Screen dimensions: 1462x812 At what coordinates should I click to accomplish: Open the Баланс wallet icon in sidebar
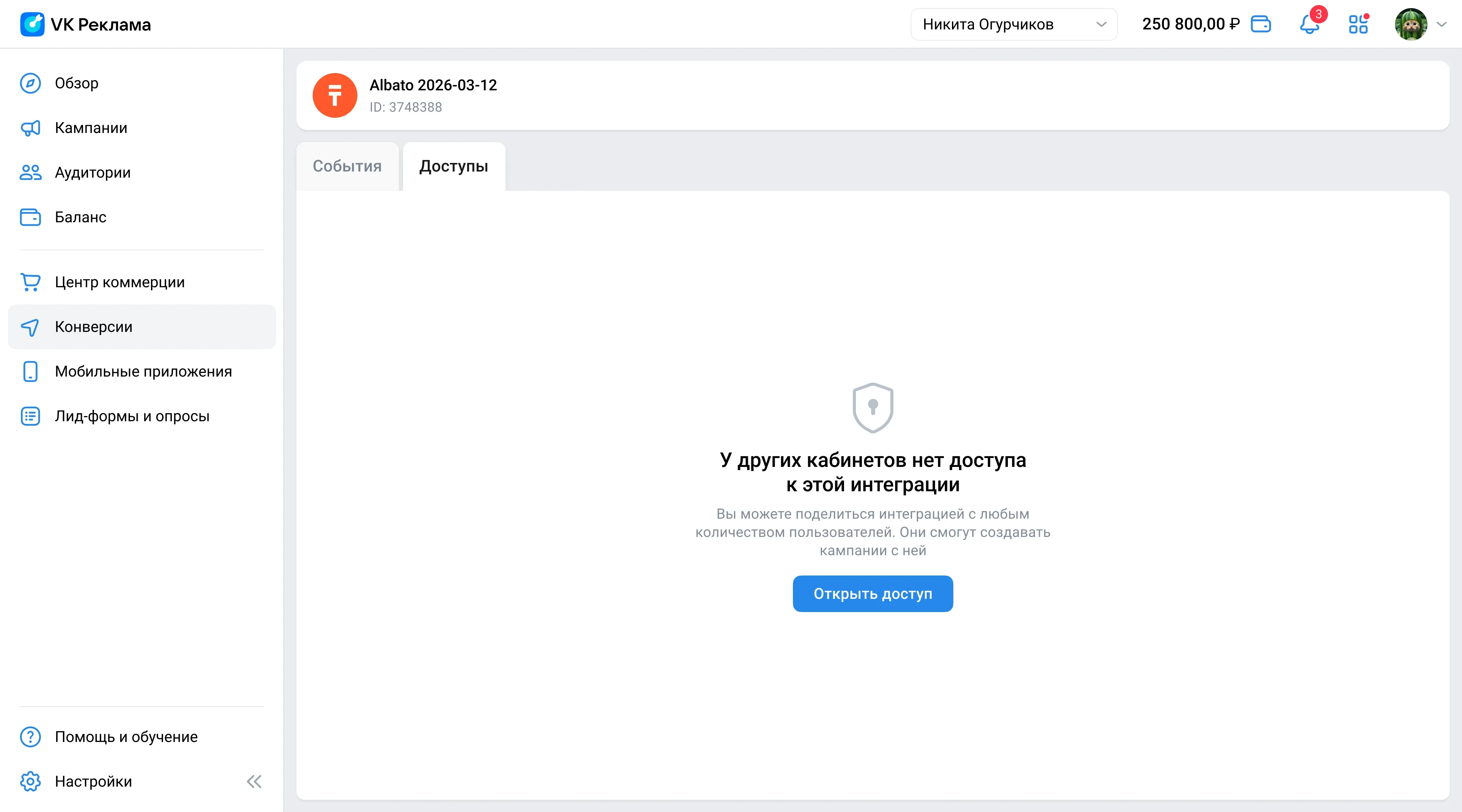click(x=31, y=217)
